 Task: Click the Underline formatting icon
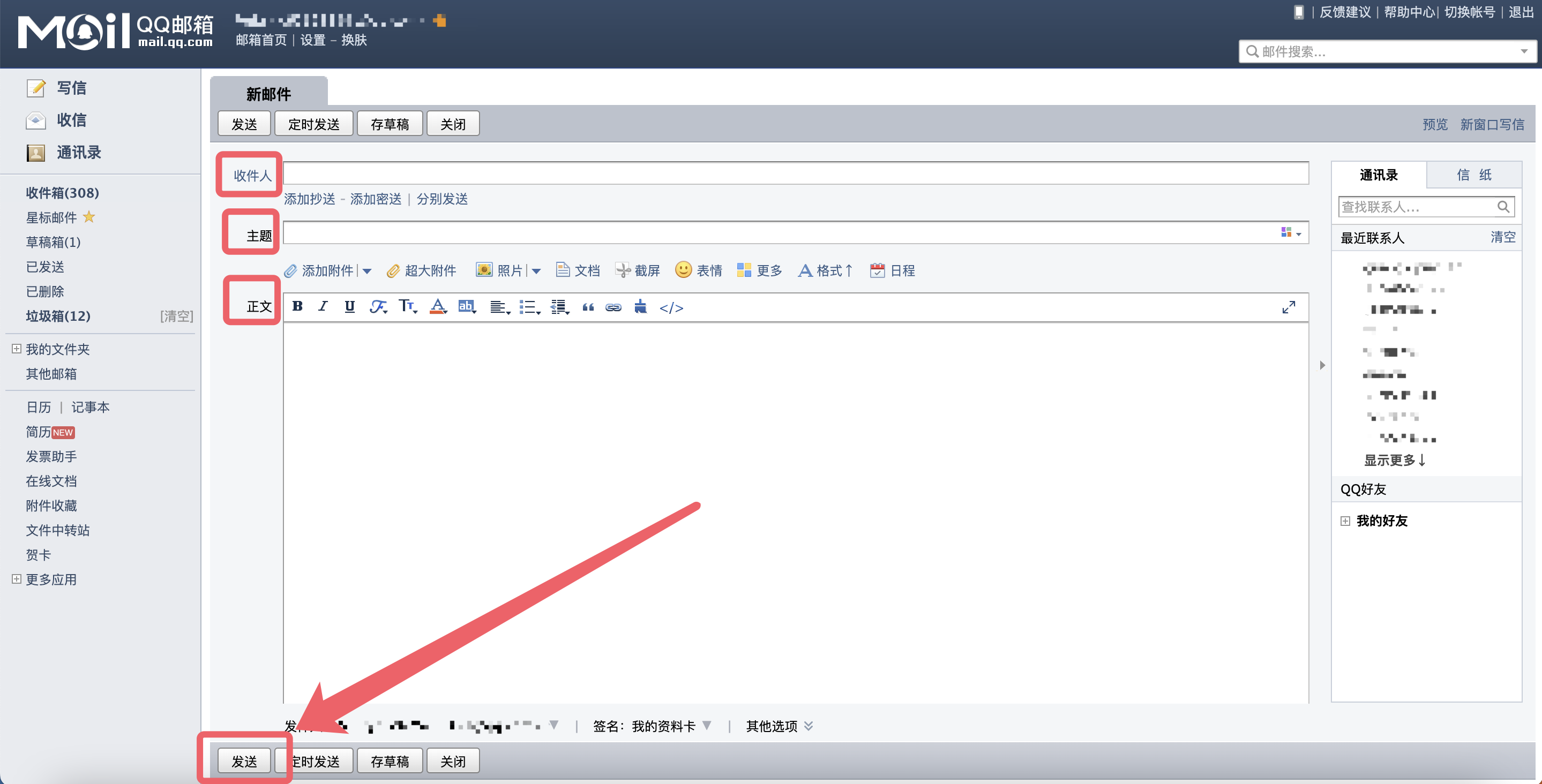[350, 306]
